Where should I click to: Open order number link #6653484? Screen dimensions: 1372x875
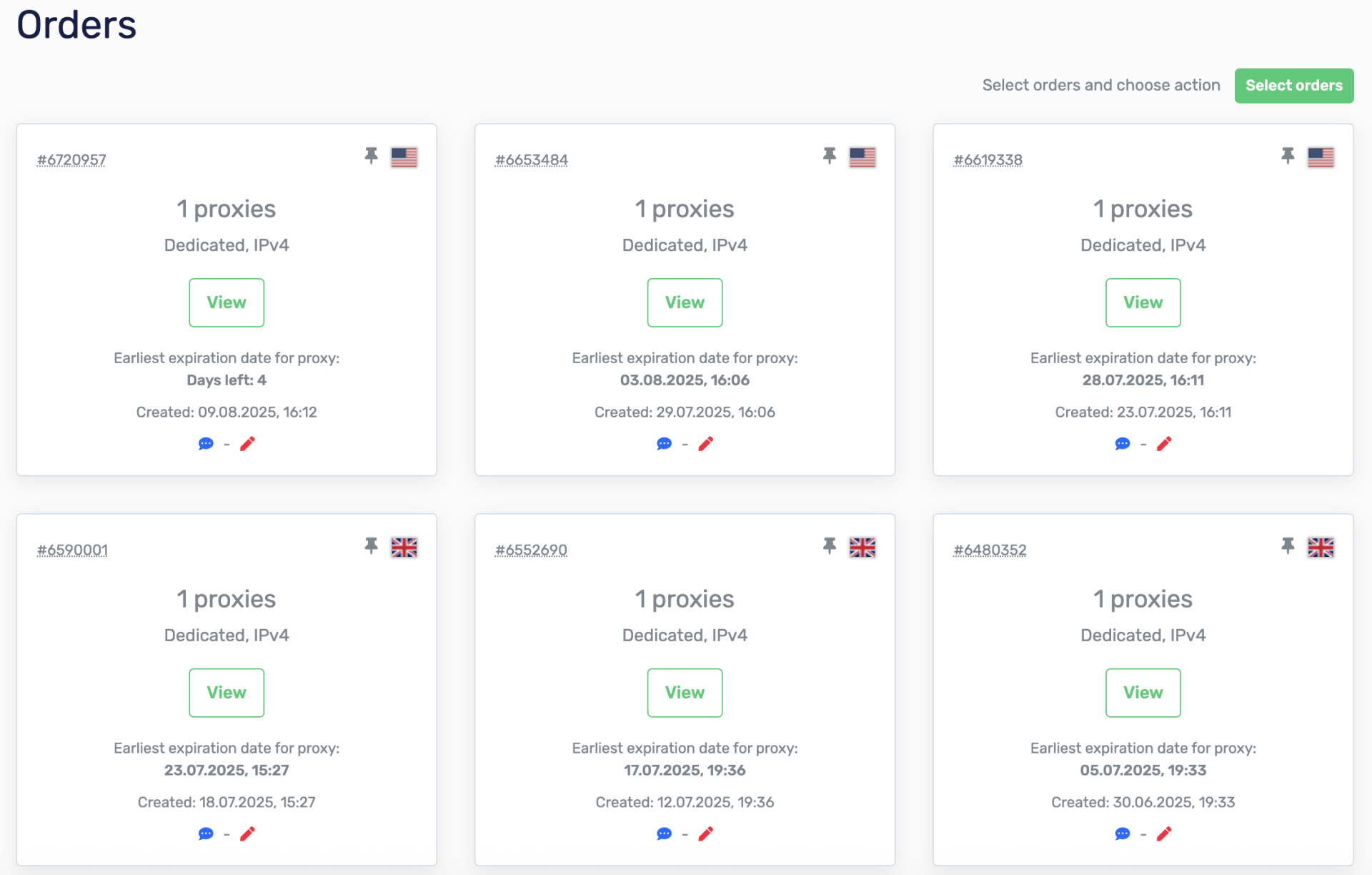532,160
